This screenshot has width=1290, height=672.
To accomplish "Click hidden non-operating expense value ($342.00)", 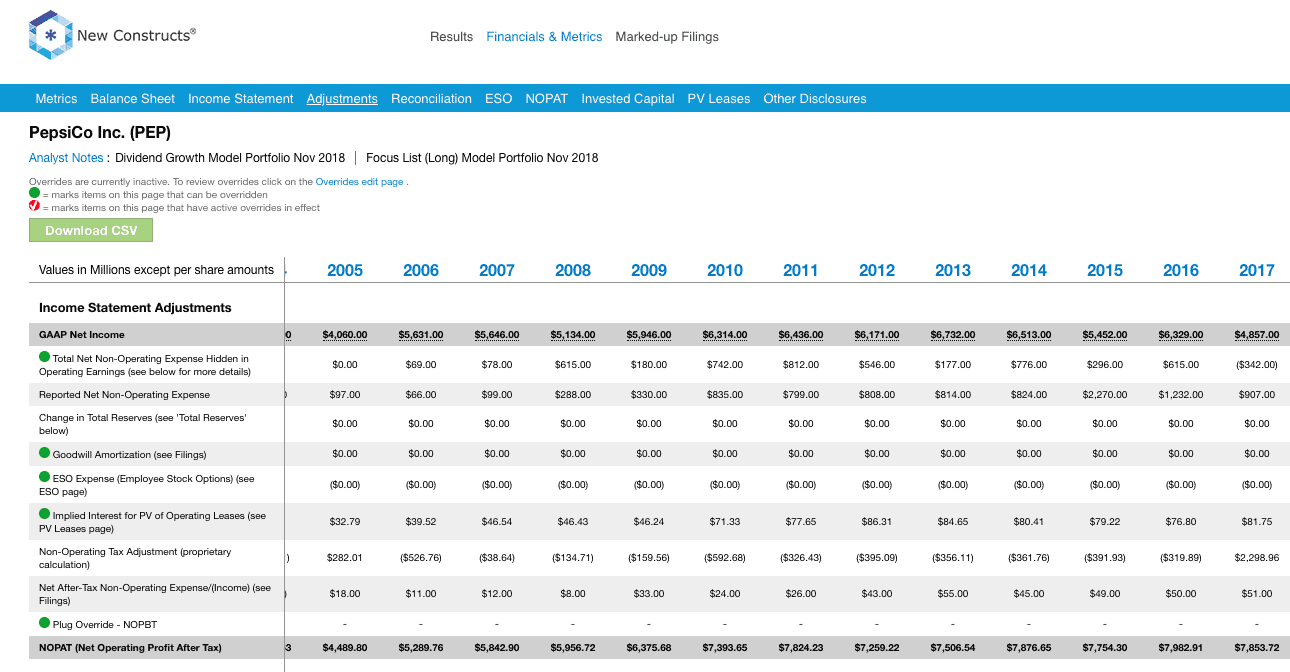I will pos(1257,365).
